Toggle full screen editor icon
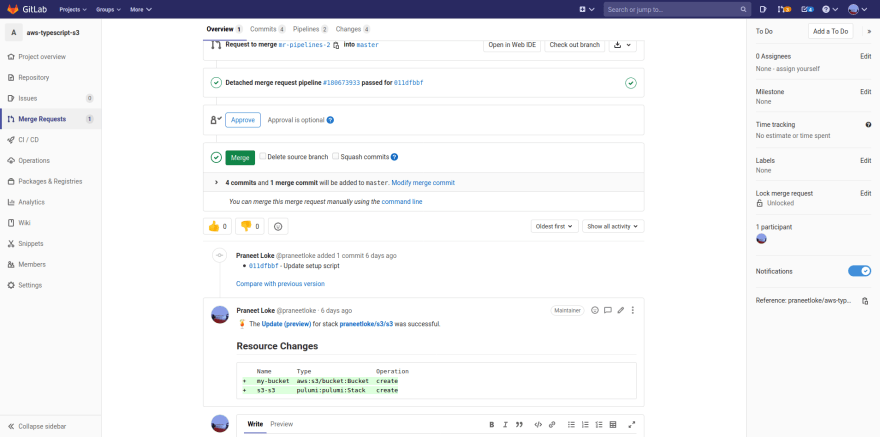Image resolution: width=880 pixels, height=437 pixels. coord(631,425)
